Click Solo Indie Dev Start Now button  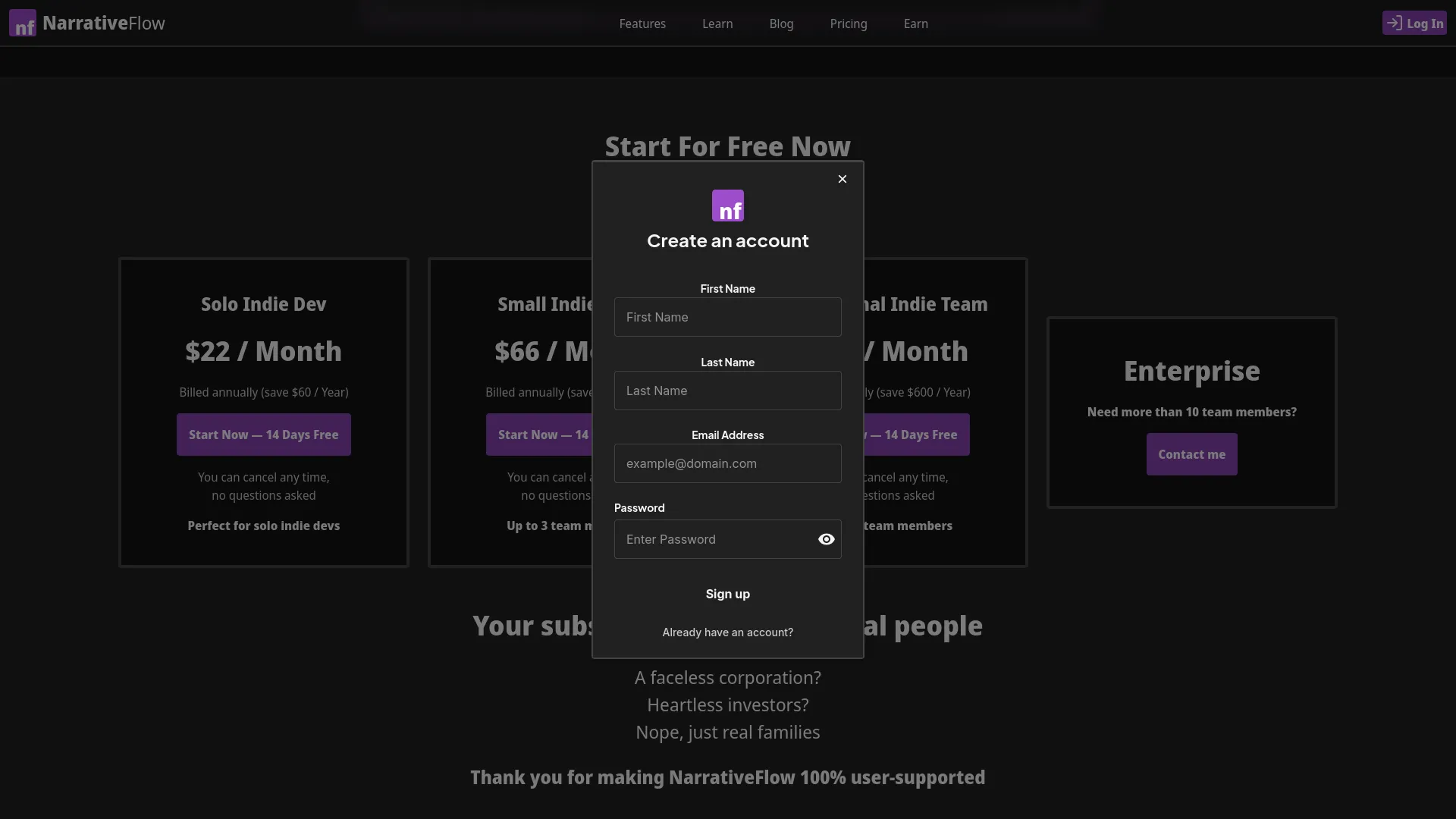pos(263,435)
